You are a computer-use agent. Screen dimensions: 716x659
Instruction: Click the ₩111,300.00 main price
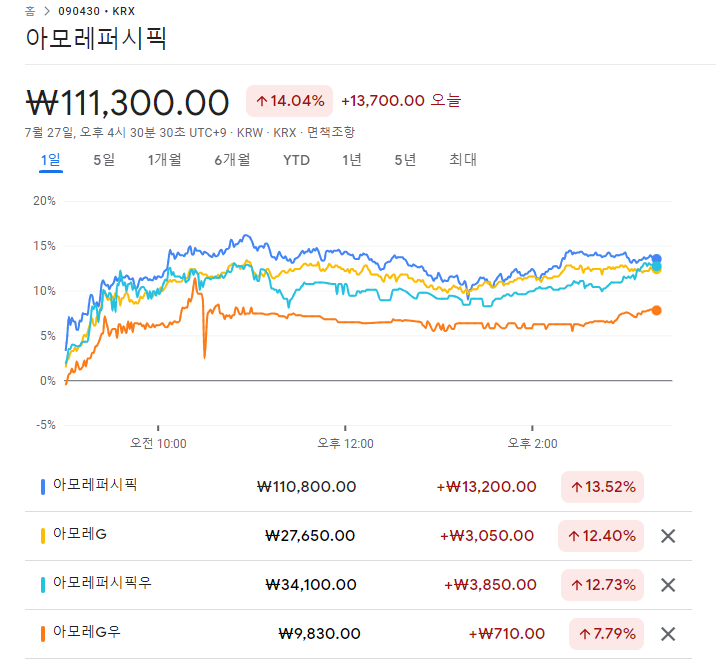[127, 103]
